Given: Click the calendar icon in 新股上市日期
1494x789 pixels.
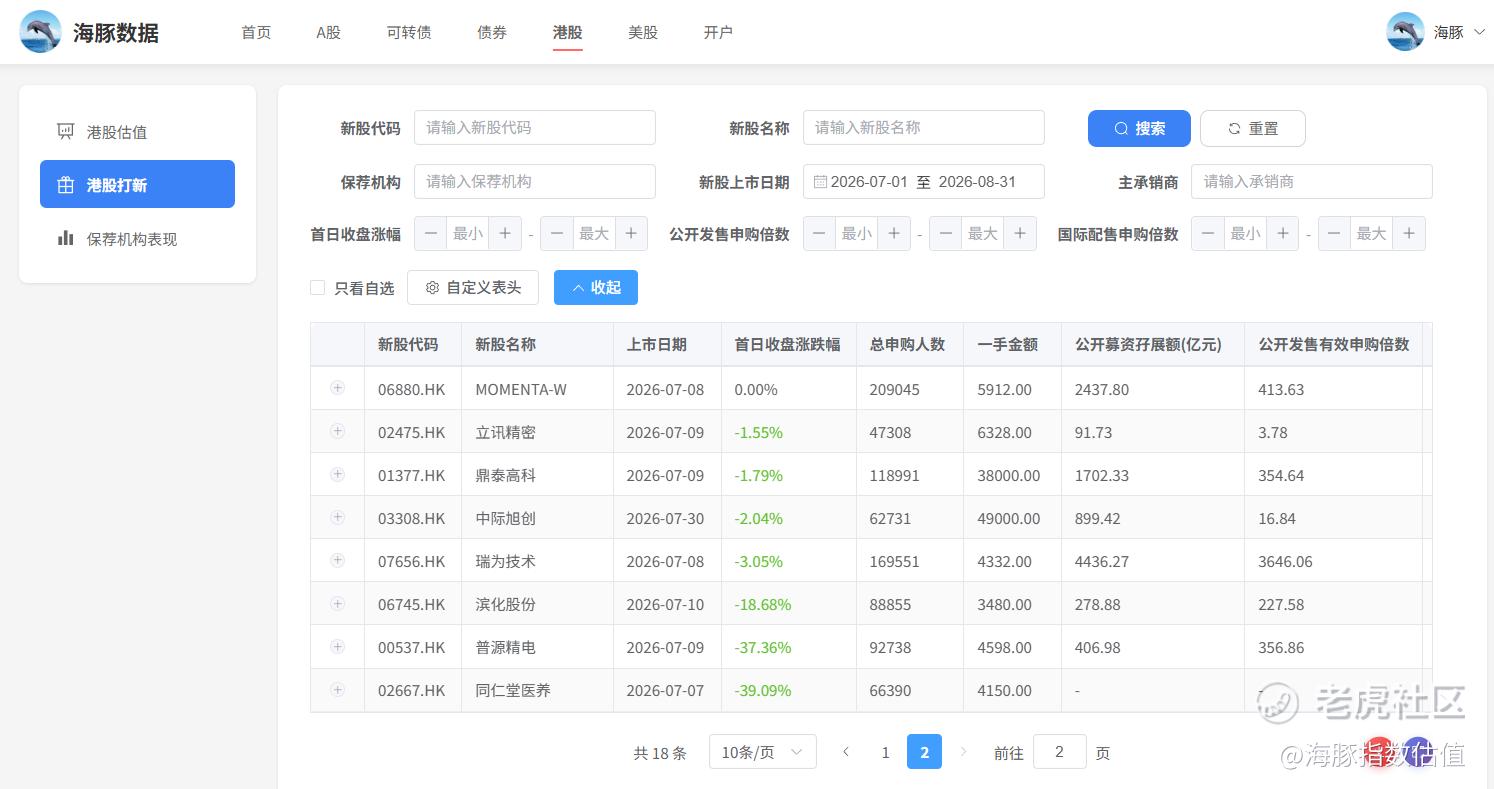Looking at the screenshot, I should pos(820,182).
